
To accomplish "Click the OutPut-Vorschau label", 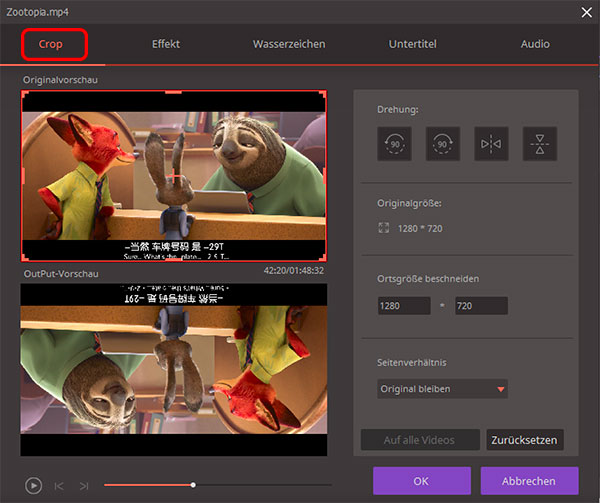I will coord(61,274).
